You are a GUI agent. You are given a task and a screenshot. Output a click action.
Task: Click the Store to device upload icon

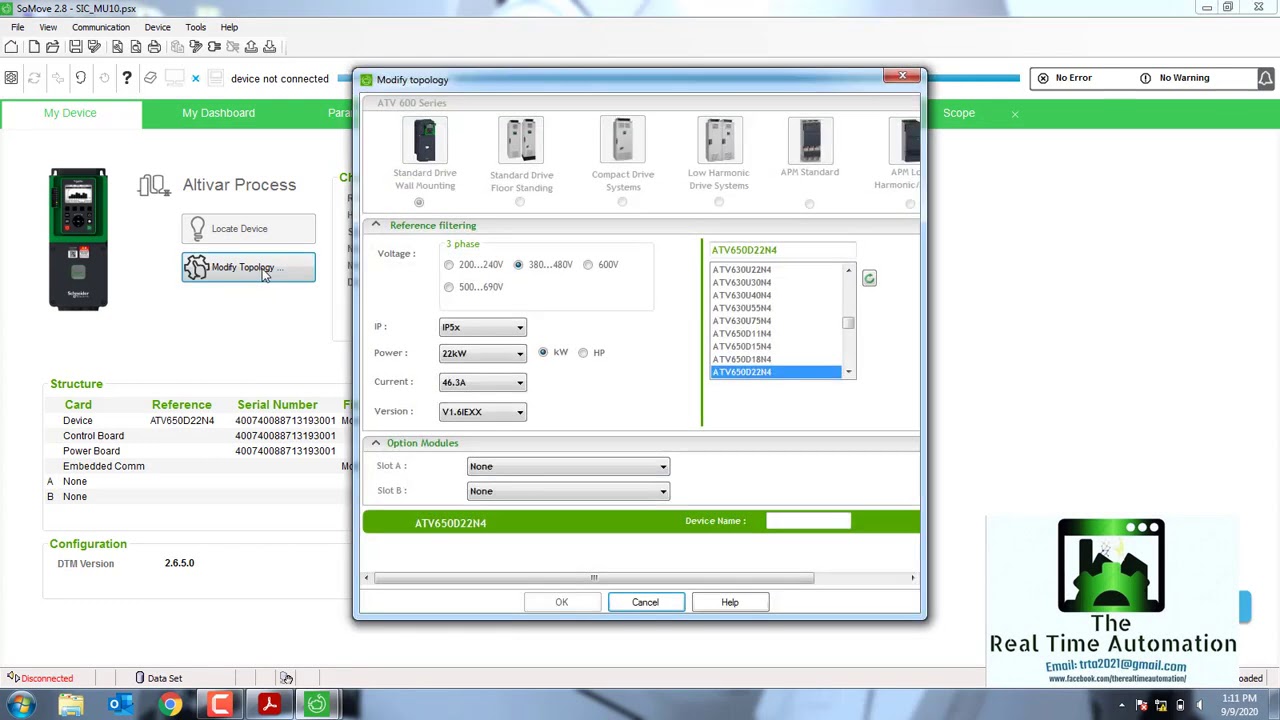(251, 47)
